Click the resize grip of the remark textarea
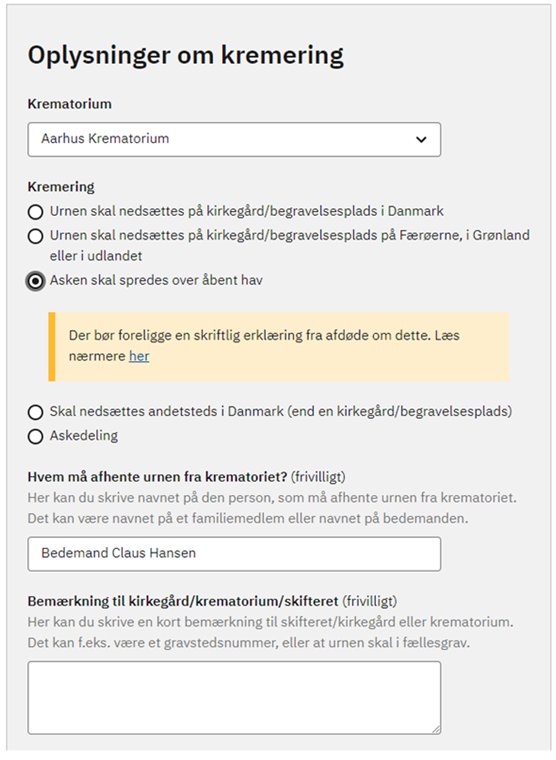 pos(436,729)
